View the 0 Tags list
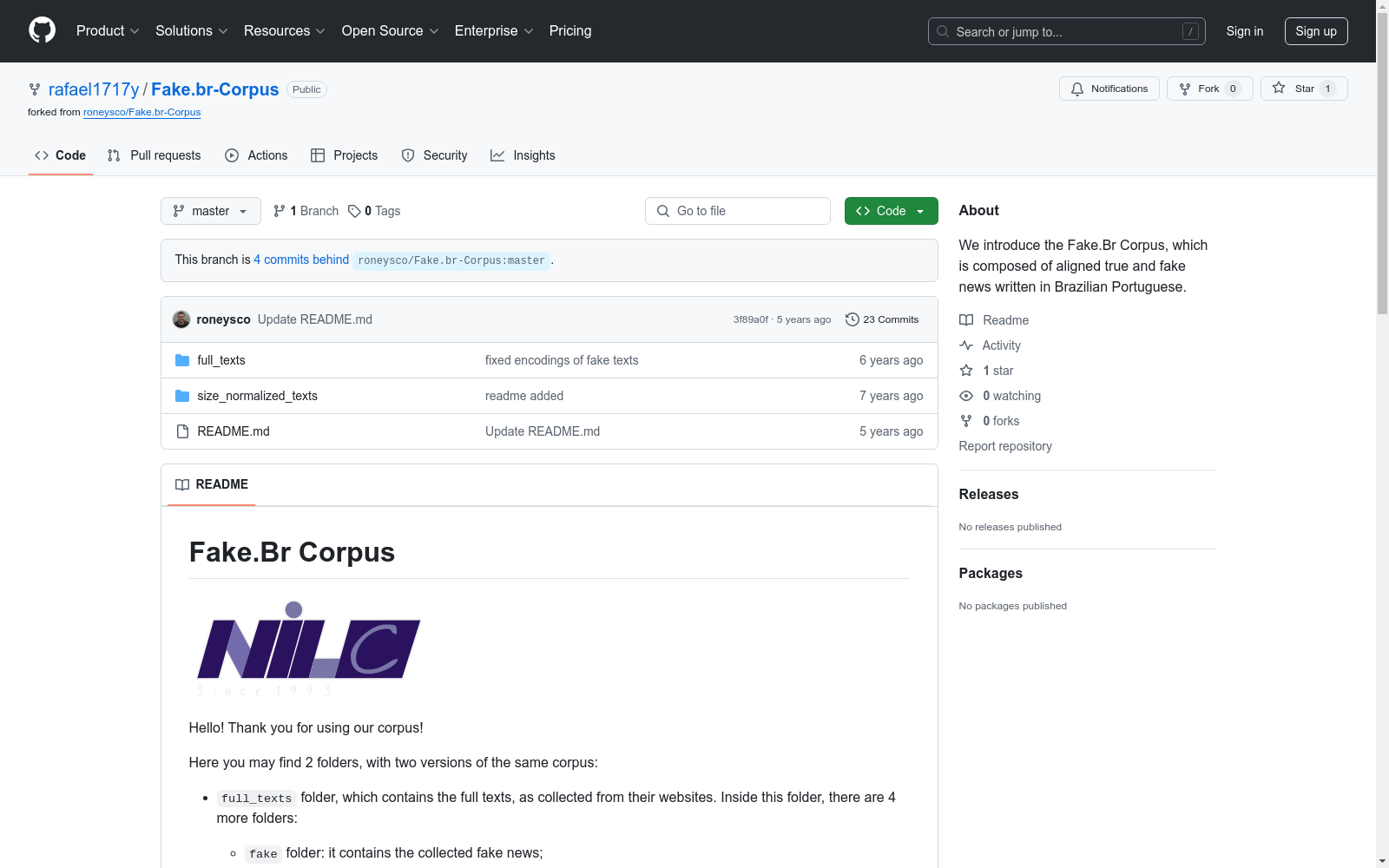Viewport: 1389px width, 868px height. click(x=374, y=211)
